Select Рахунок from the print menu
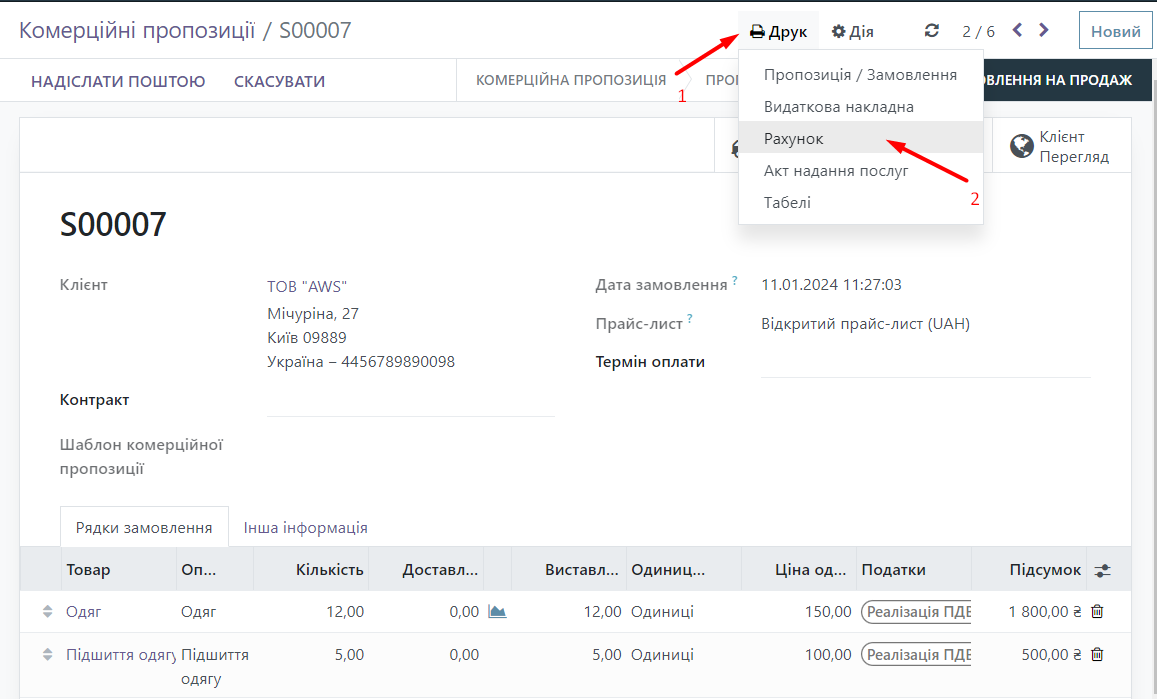Screen dimensions: 1157x699 coord(794,138)
